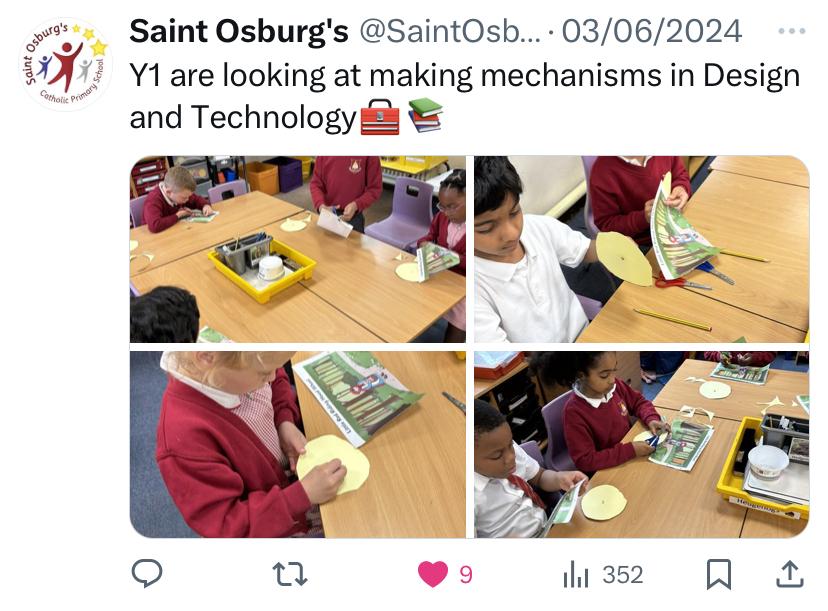The width and height of the screenshot is (828, 611).
Task: Open the 03/06/2024 tweet date
Action: tap(652, 31)
